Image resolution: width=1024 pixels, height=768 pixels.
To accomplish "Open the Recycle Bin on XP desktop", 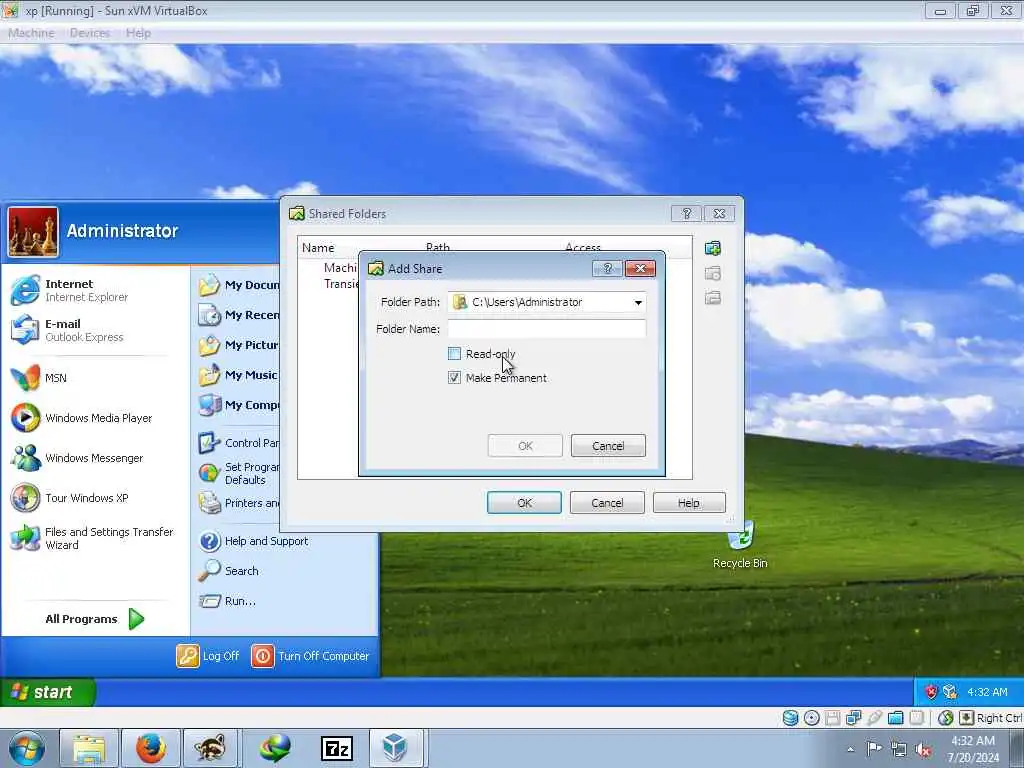I will [x=740, y=545].
